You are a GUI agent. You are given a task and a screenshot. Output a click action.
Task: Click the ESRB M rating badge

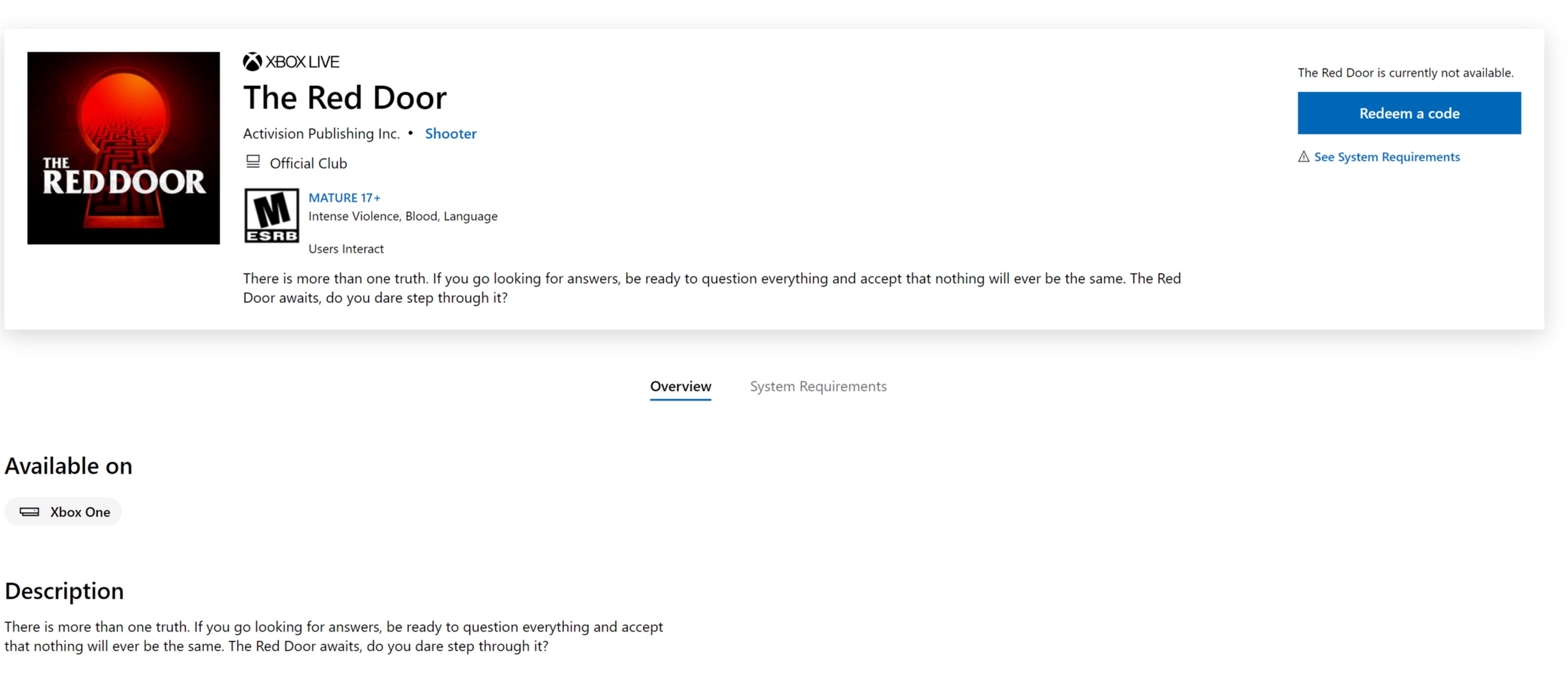click(x=272, y=216)
